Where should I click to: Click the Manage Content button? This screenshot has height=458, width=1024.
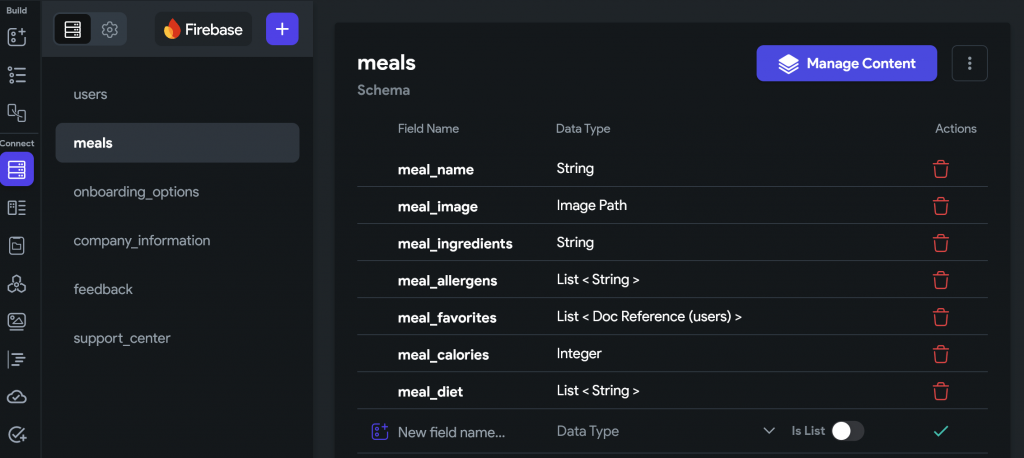(x=846, y=63)
